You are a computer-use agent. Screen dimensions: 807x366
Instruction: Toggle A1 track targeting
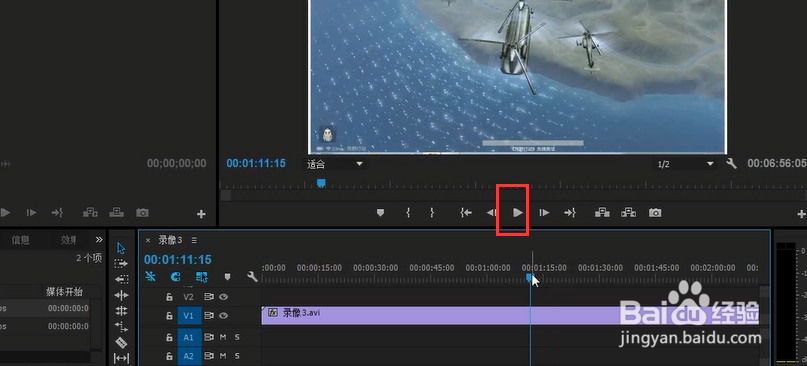(189, 338)
